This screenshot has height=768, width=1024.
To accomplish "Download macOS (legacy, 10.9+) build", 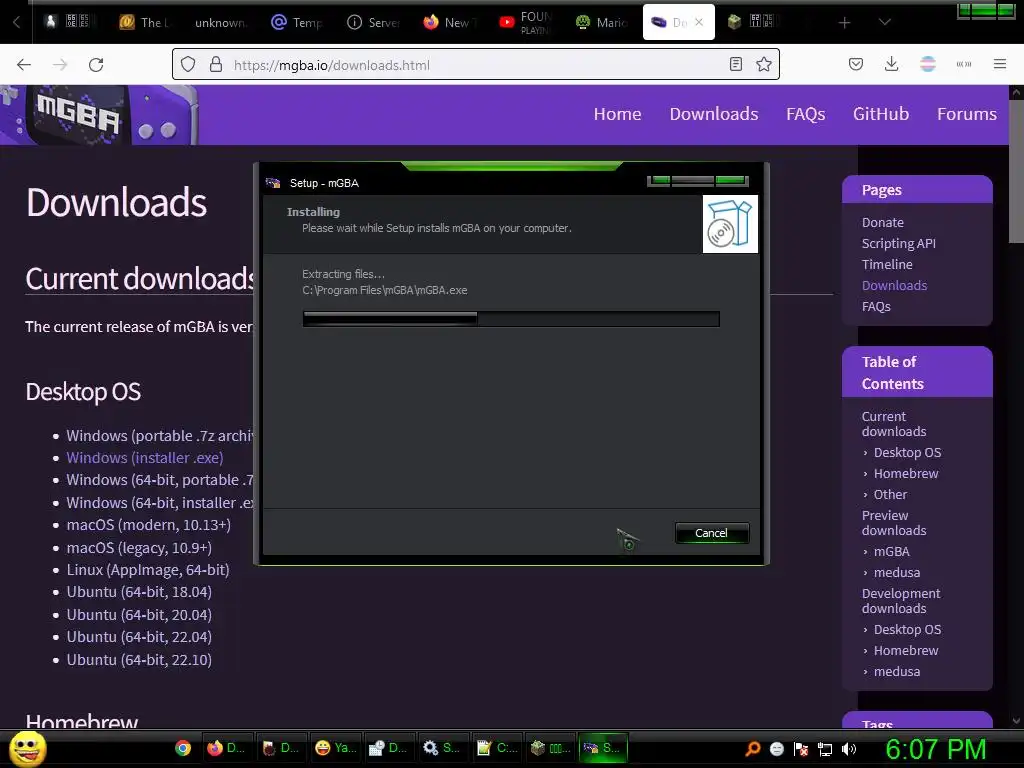I will (x=138, y=548).
